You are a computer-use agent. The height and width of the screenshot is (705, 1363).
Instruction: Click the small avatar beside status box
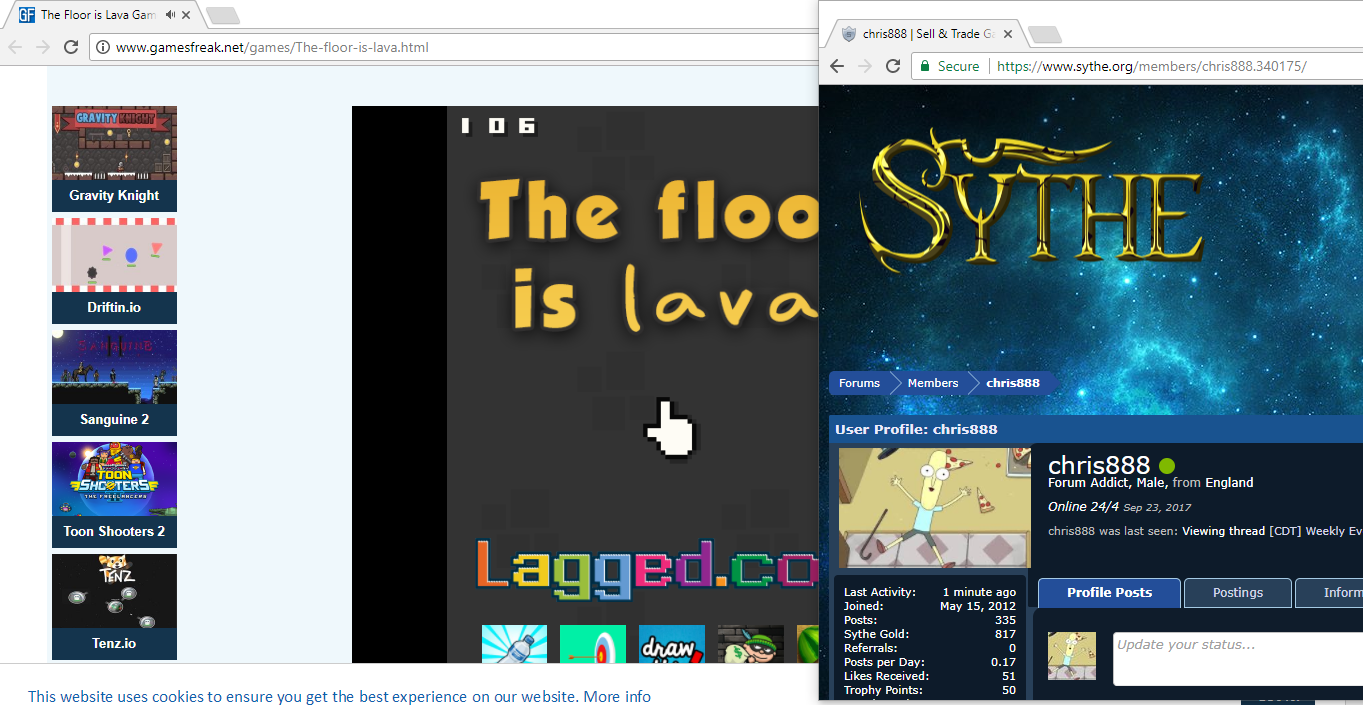click(x=1072, y=656)
